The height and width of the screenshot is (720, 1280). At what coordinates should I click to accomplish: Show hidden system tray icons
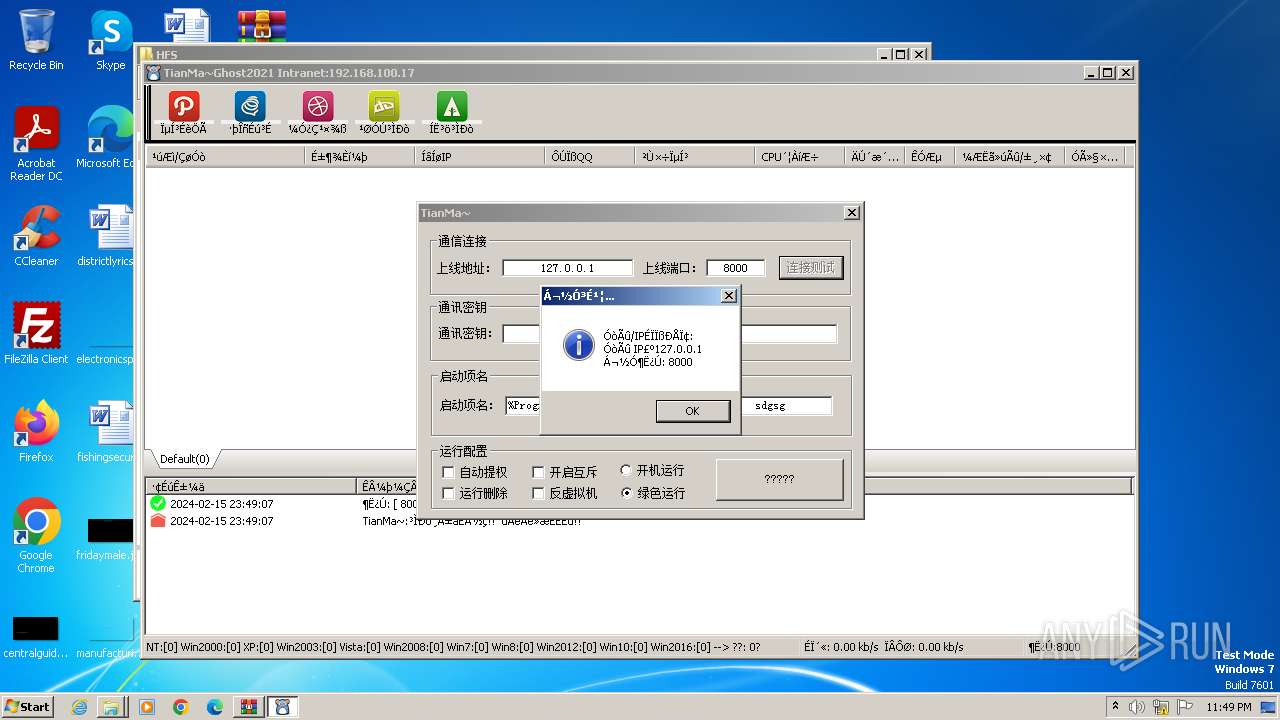(1115, 707)
